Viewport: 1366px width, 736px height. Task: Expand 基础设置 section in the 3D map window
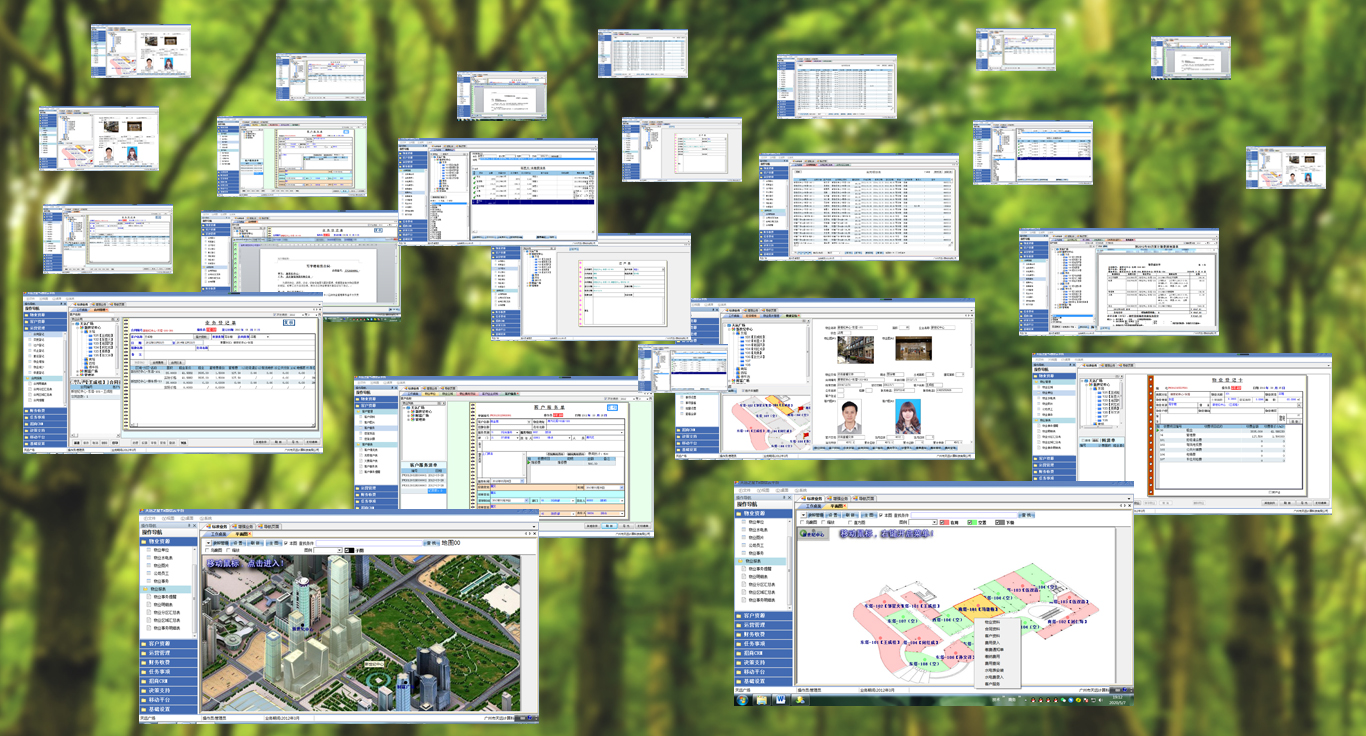(169, 710)
